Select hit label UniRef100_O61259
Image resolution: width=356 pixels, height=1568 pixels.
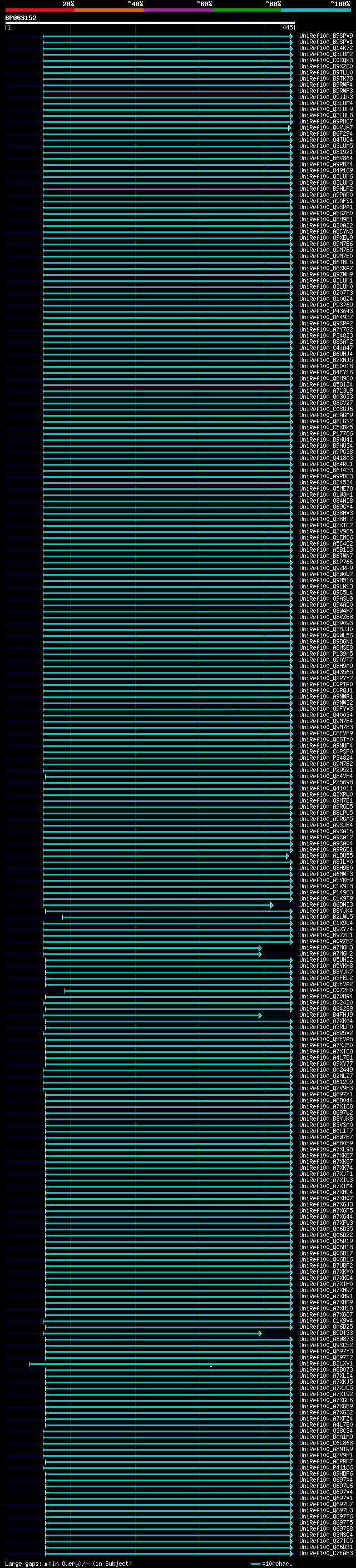click(x=325, y=1082)
